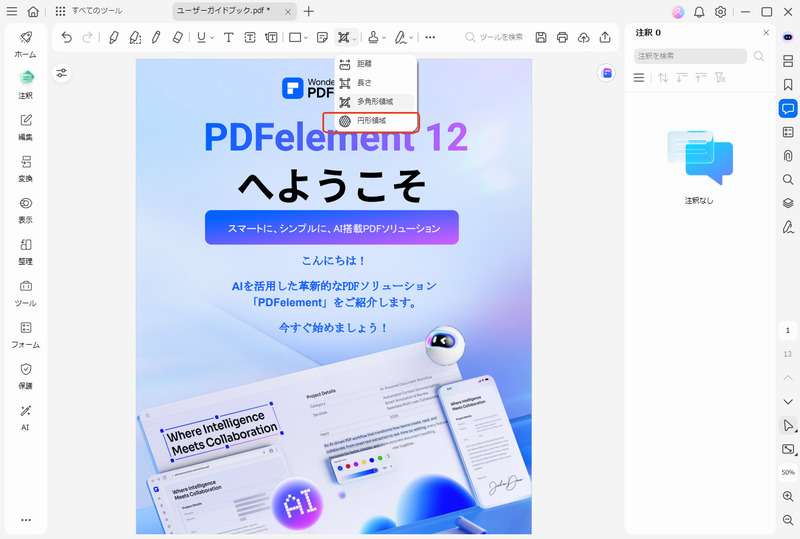Open the Bookmarks panel in right rail
The width and height of the screenshot is (800, 539).
point(788,85)
